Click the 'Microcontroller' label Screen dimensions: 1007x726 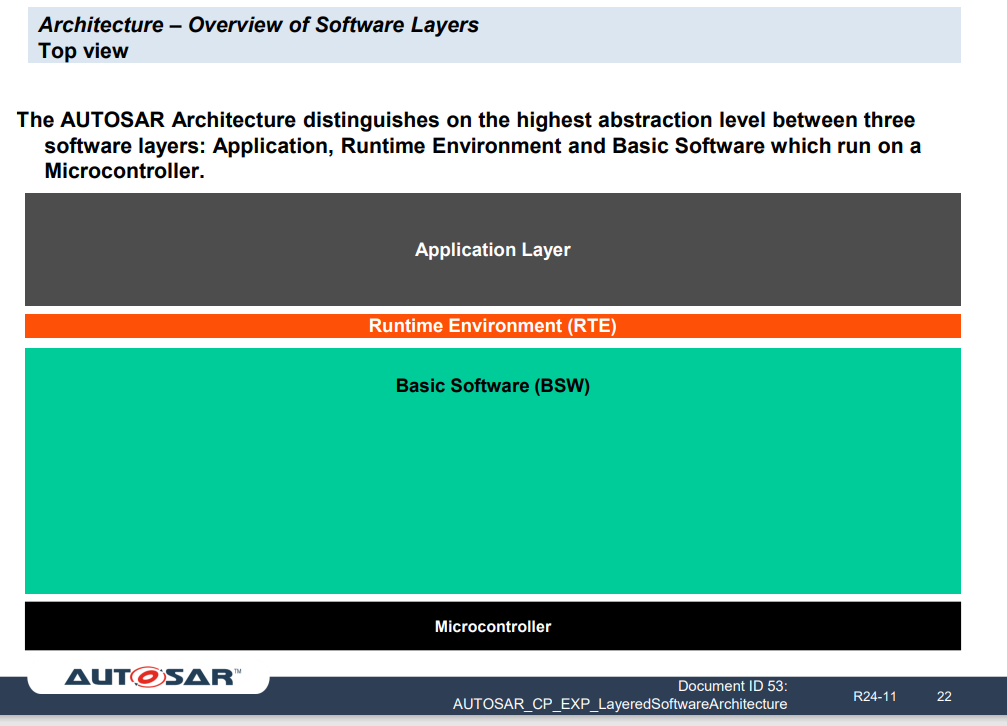493,626
